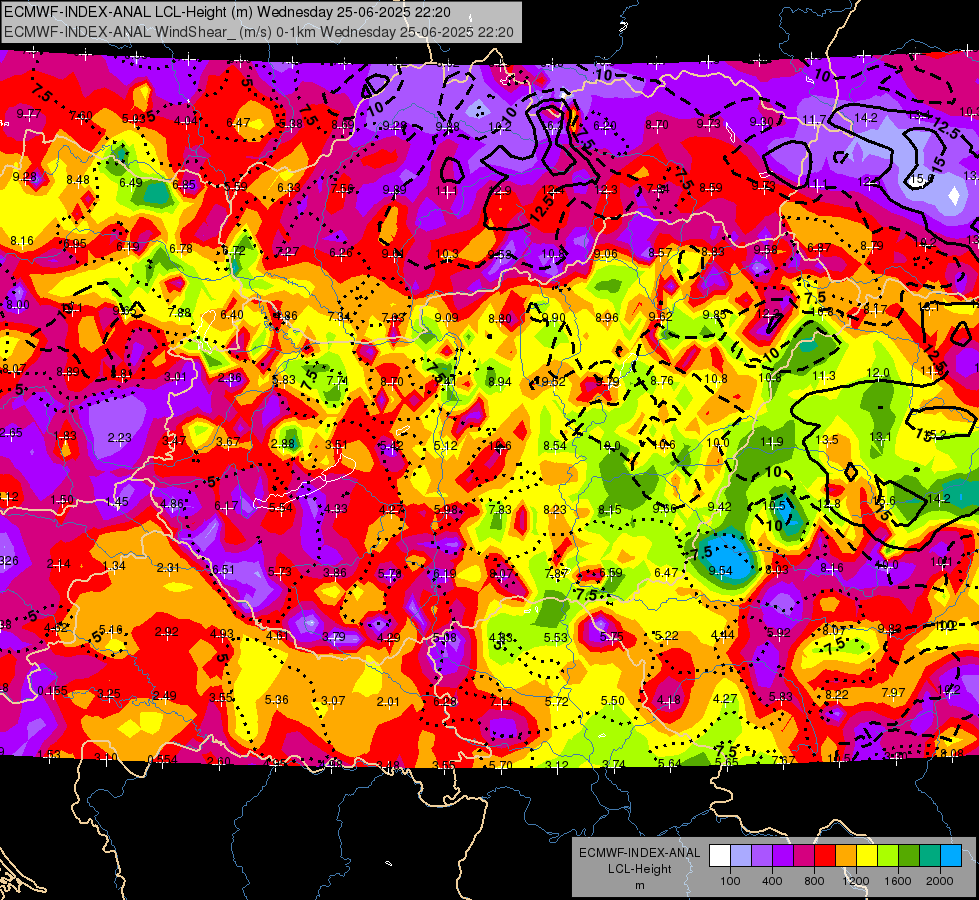Click the white swatch in the LCL-Height legend
This screenshot has height=900, width=979.
tap(720, 856)
